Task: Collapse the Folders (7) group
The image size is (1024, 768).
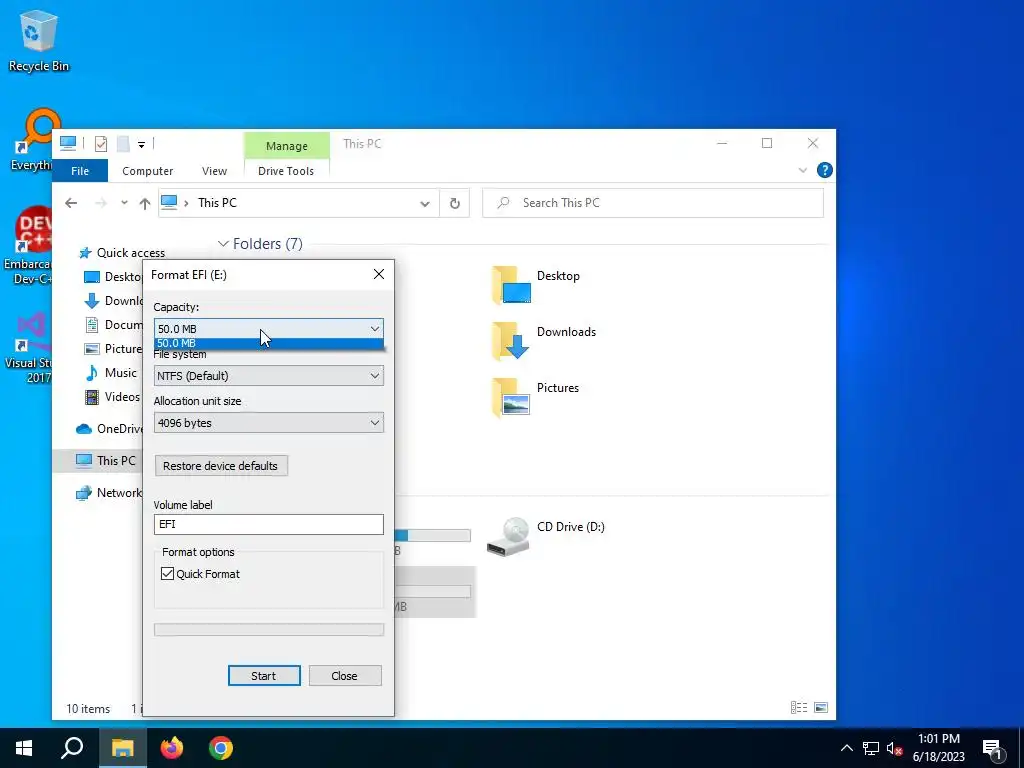Action: pos(223,244)
